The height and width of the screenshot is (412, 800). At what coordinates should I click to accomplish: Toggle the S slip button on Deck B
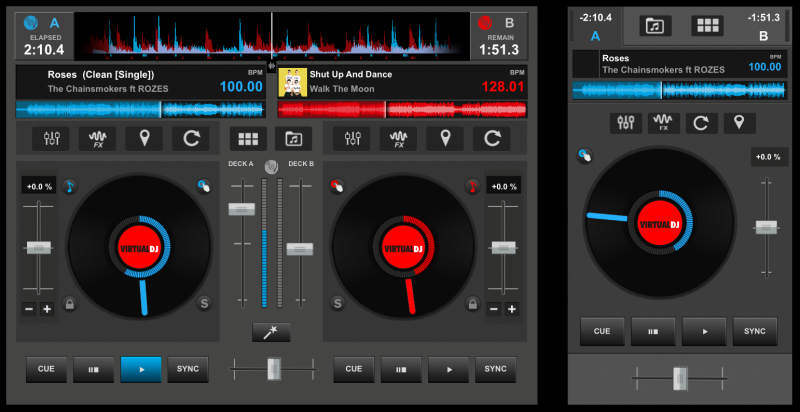pyautogui.click(x=337, y=304)
